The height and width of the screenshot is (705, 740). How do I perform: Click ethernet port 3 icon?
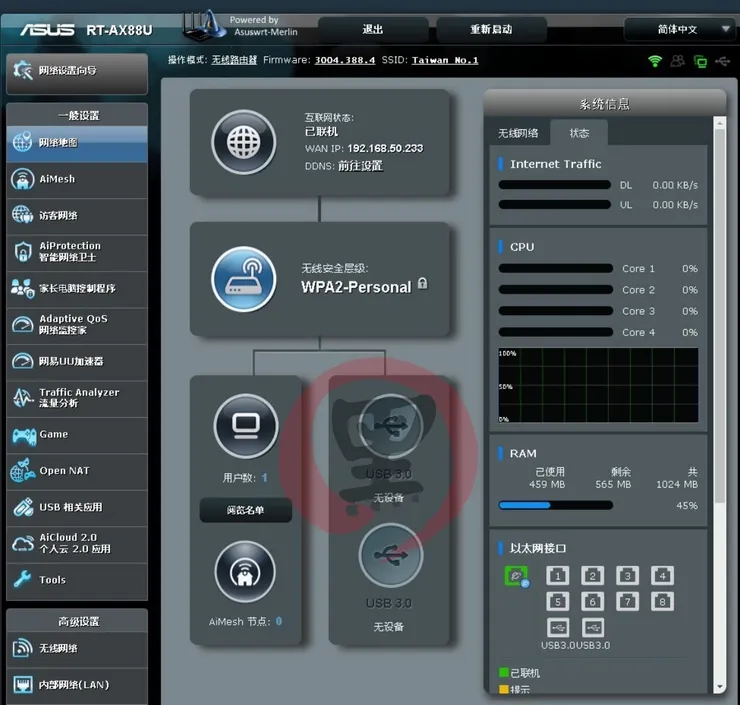tap(628, 575)
